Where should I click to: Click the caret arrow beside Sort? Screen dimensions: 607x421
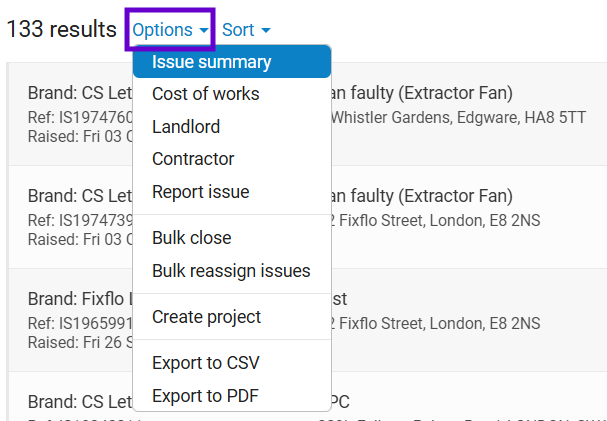click(266, 31)
